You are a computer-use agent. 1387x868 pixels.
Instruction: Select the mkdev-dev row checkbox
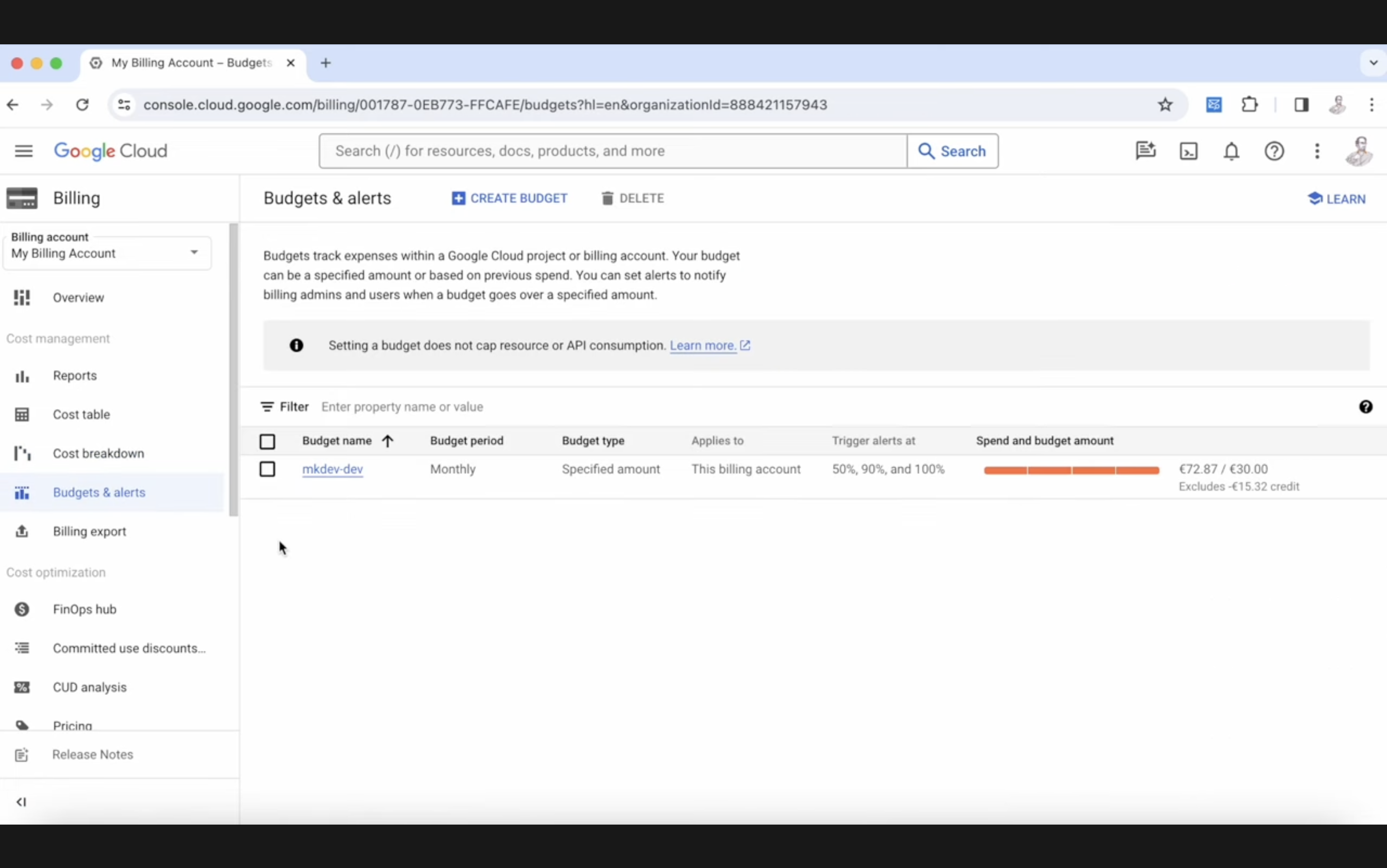[267, 468]
